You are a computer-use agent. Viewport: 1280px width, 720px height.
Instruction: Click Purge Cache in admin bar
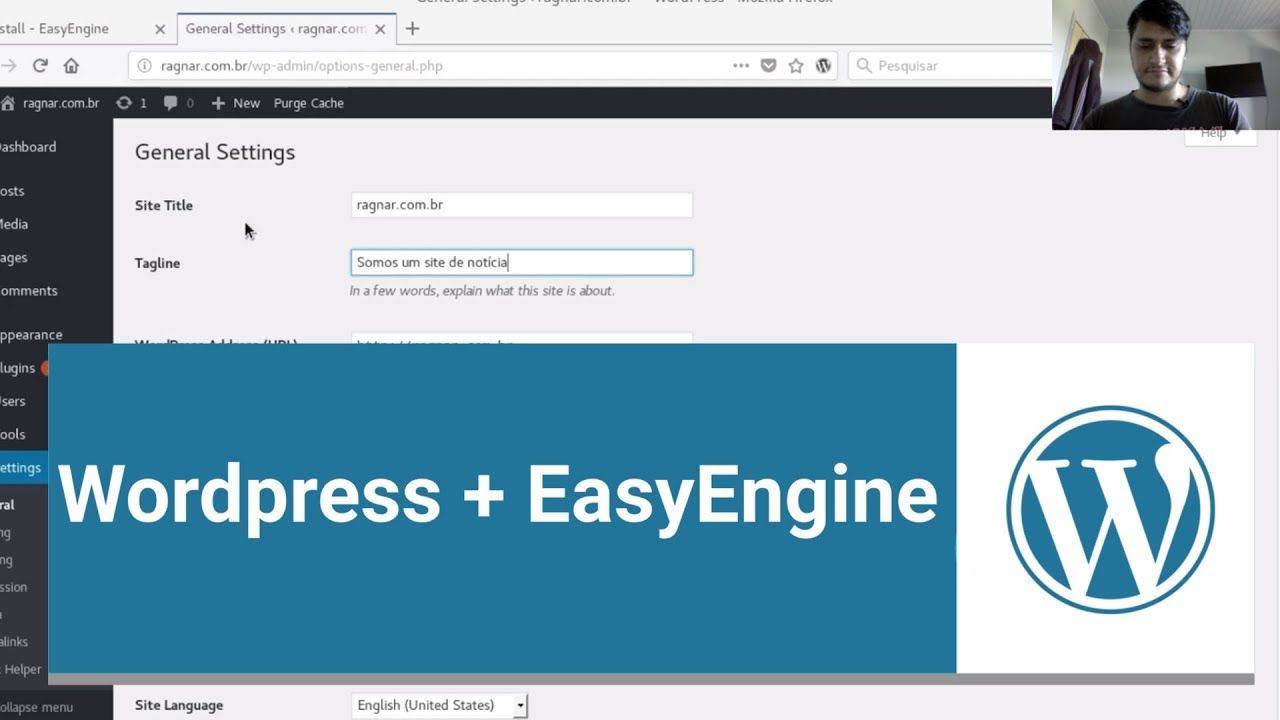[308, 103]
